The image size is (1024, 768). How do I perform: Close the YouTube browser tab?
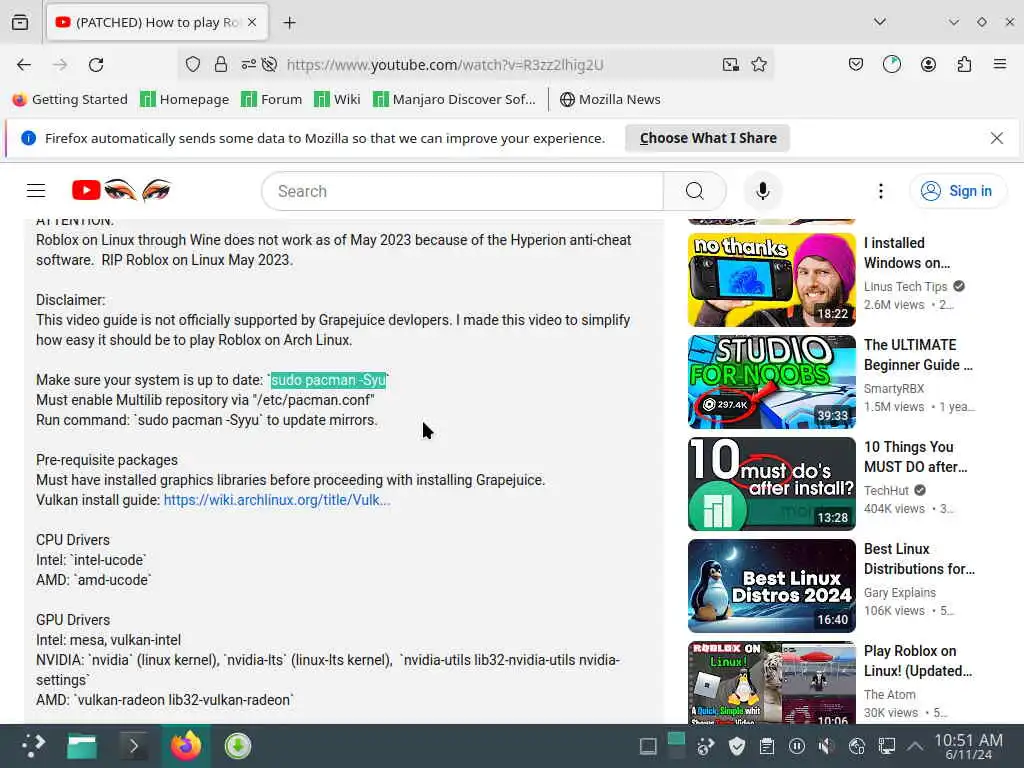click(x=252, y=22)
